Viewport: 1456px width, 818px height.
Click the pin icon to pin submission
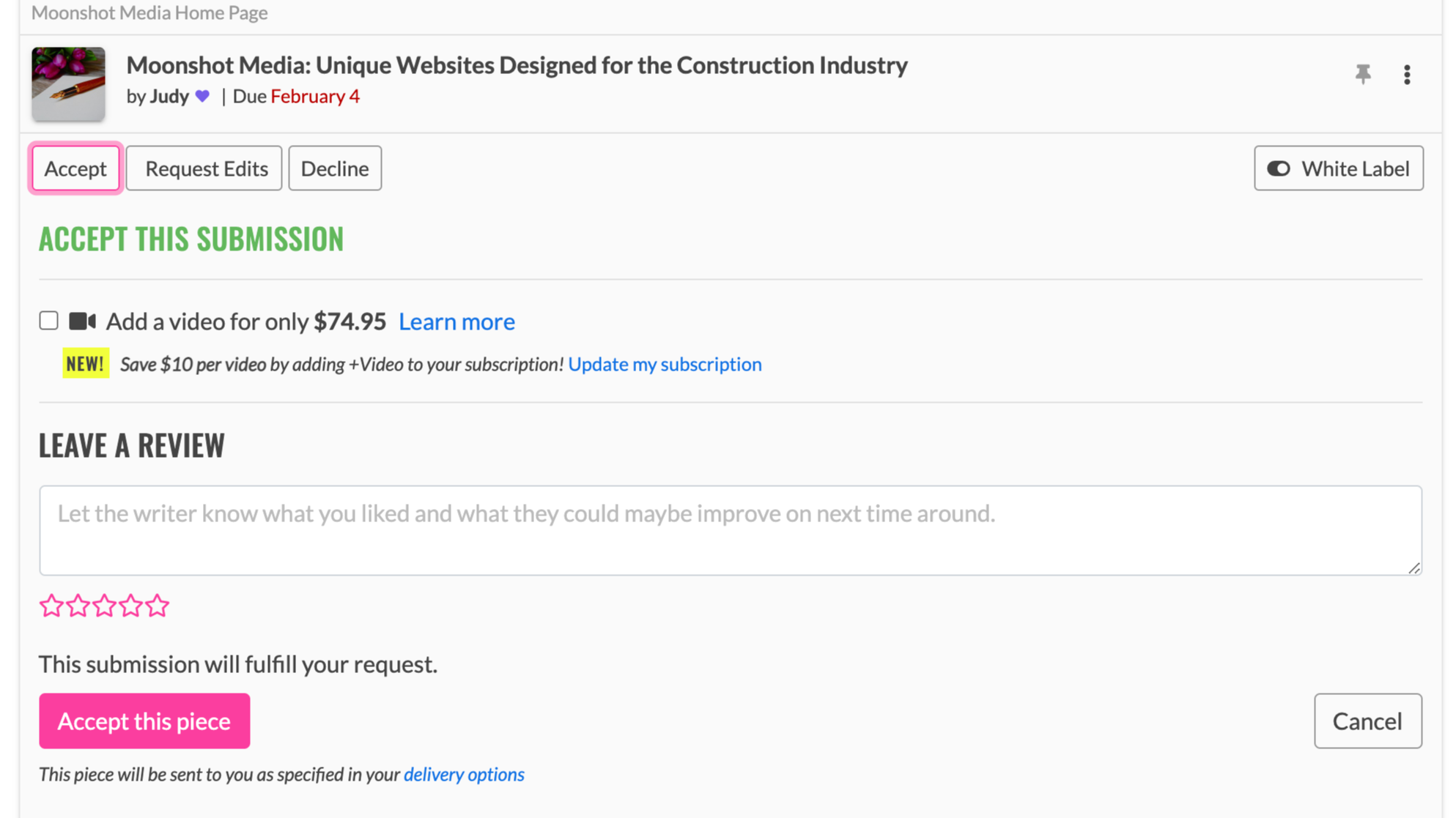coord(1363,74)
